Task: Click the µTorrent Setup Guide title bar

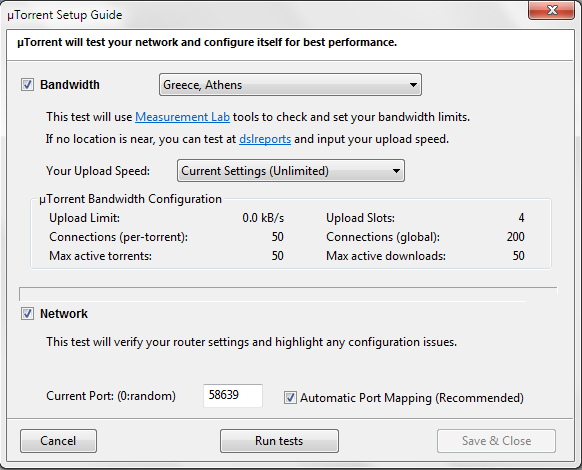Action: pyautogui.click(x=260, y=14)
